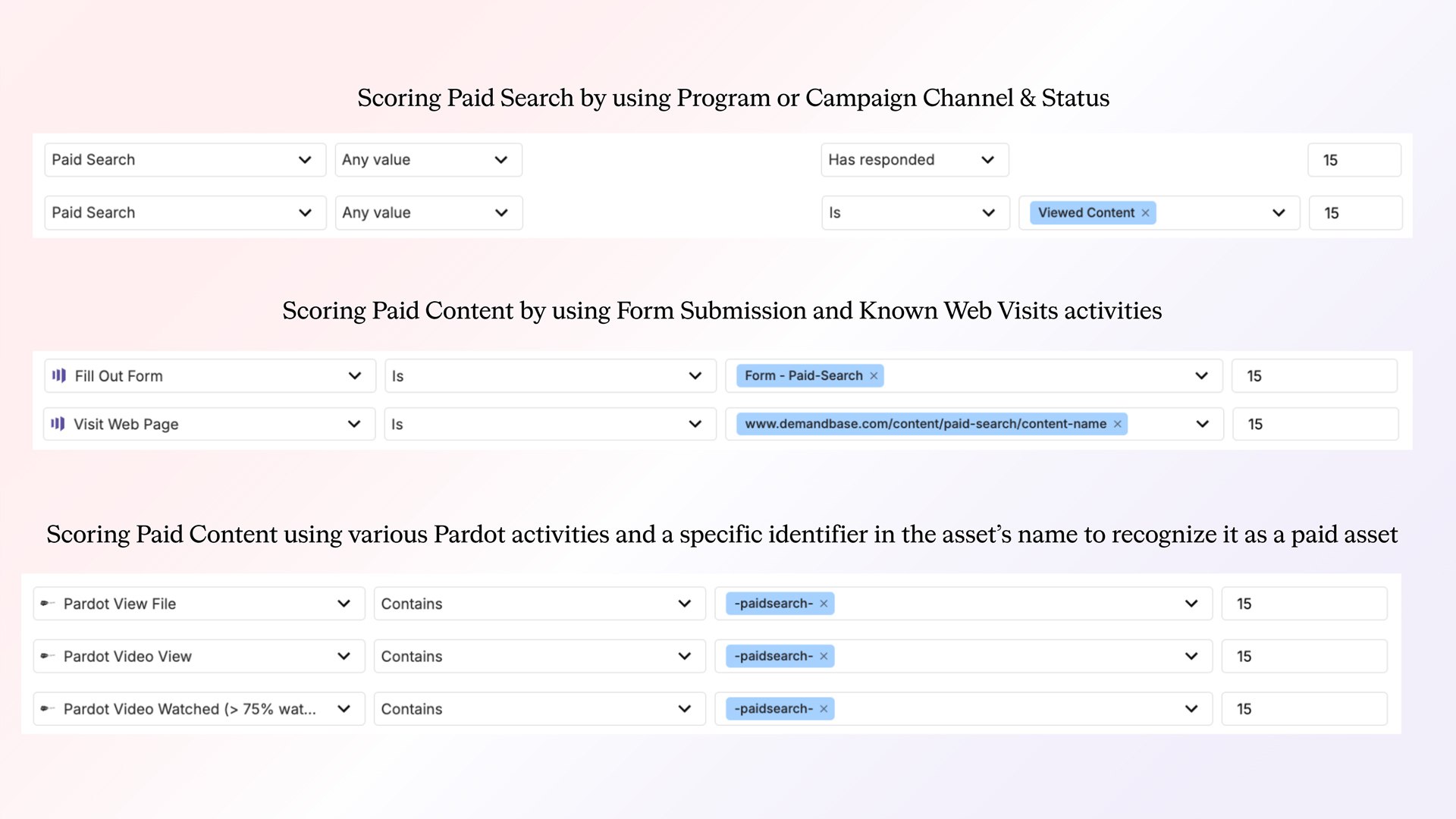Remove the www.demandbase.com URL tag
The width and height of the screenshot is (1456, 819).
1117,424
